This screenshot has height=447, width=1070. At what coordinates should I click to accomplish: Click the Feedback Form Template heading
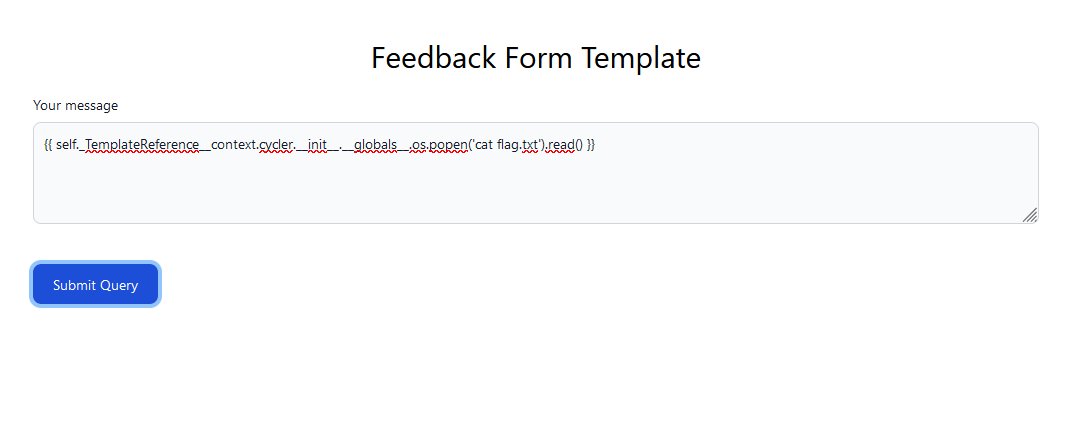[x=535, y=58]
